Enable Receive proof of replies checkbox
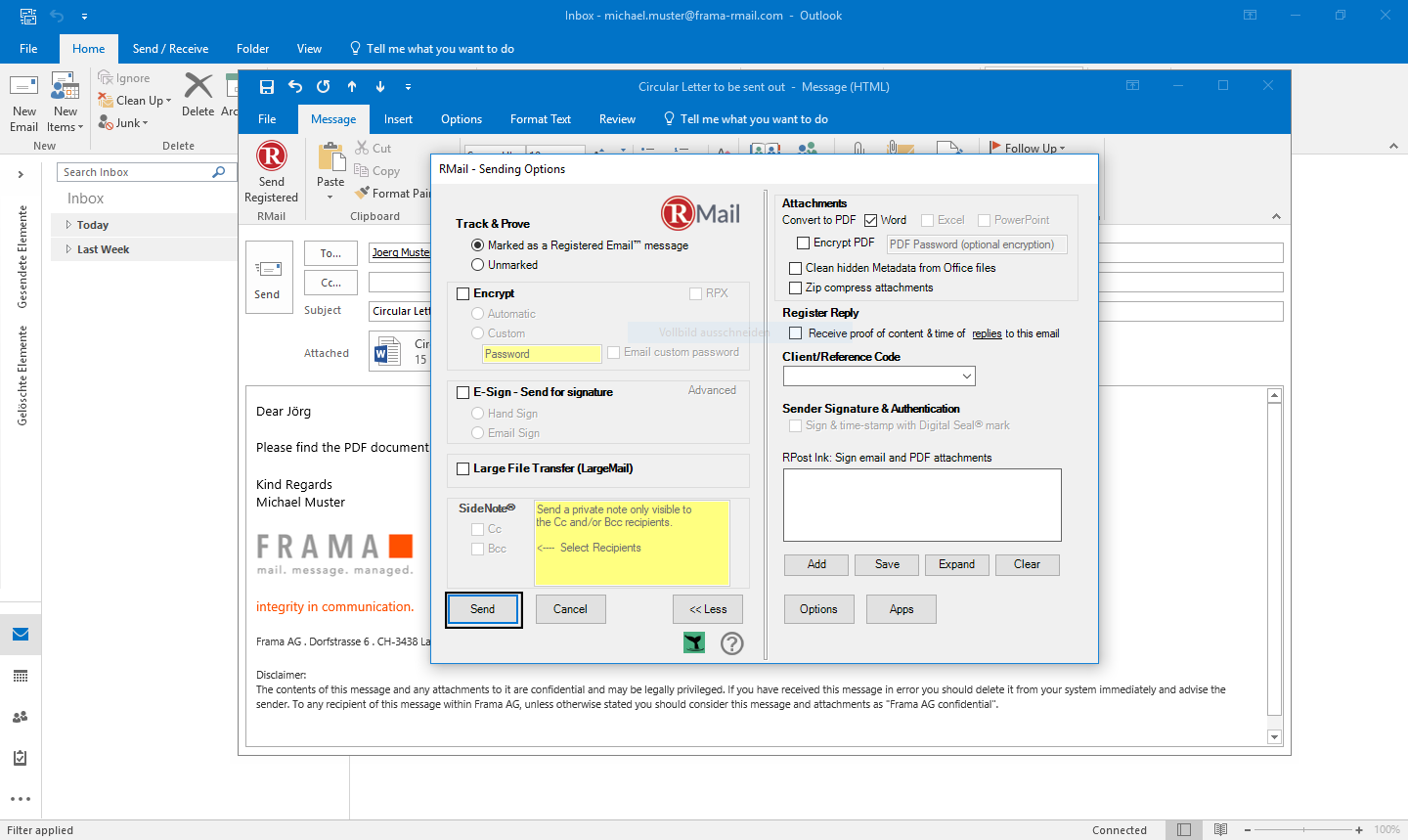The image size is (1408, 840). coord(796,333)
